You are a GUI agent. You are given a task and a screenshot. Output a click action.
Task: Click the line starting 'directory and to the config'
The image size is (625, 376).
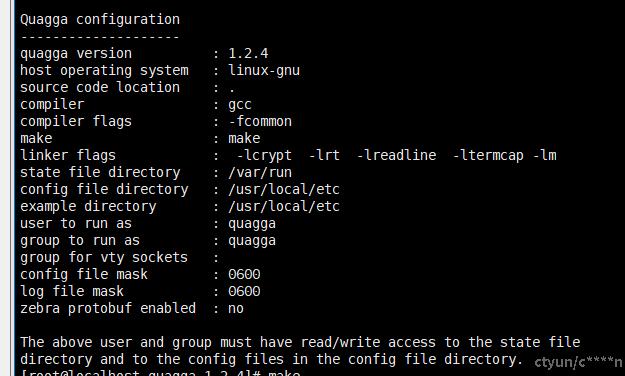271,360
